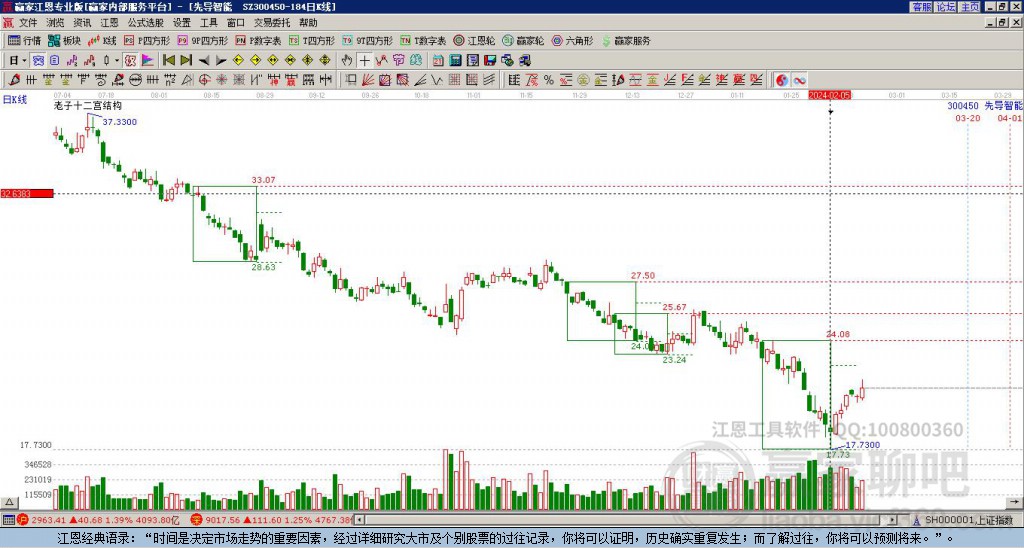The width and height of the screenshot is (1024, 548).
Task: Click the 33.07 price label
Action: [x=263, y=180]
